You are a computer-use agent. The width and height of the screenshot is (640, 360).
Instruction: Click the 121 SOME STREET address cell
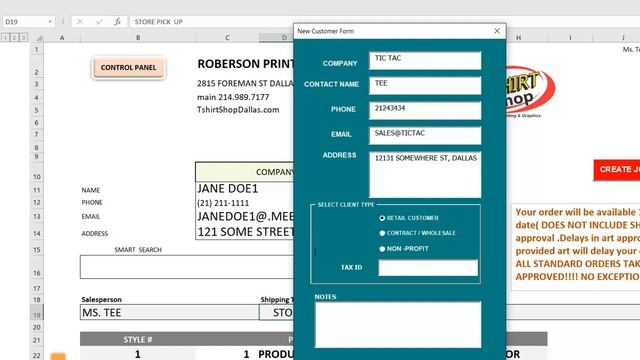[x=244, y=232]
